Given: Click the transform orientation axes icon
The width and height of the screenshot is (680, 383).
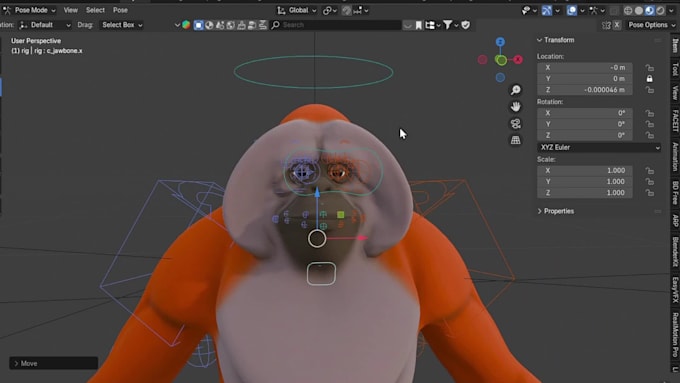Looking at the screenshot, I should [281, 10].
